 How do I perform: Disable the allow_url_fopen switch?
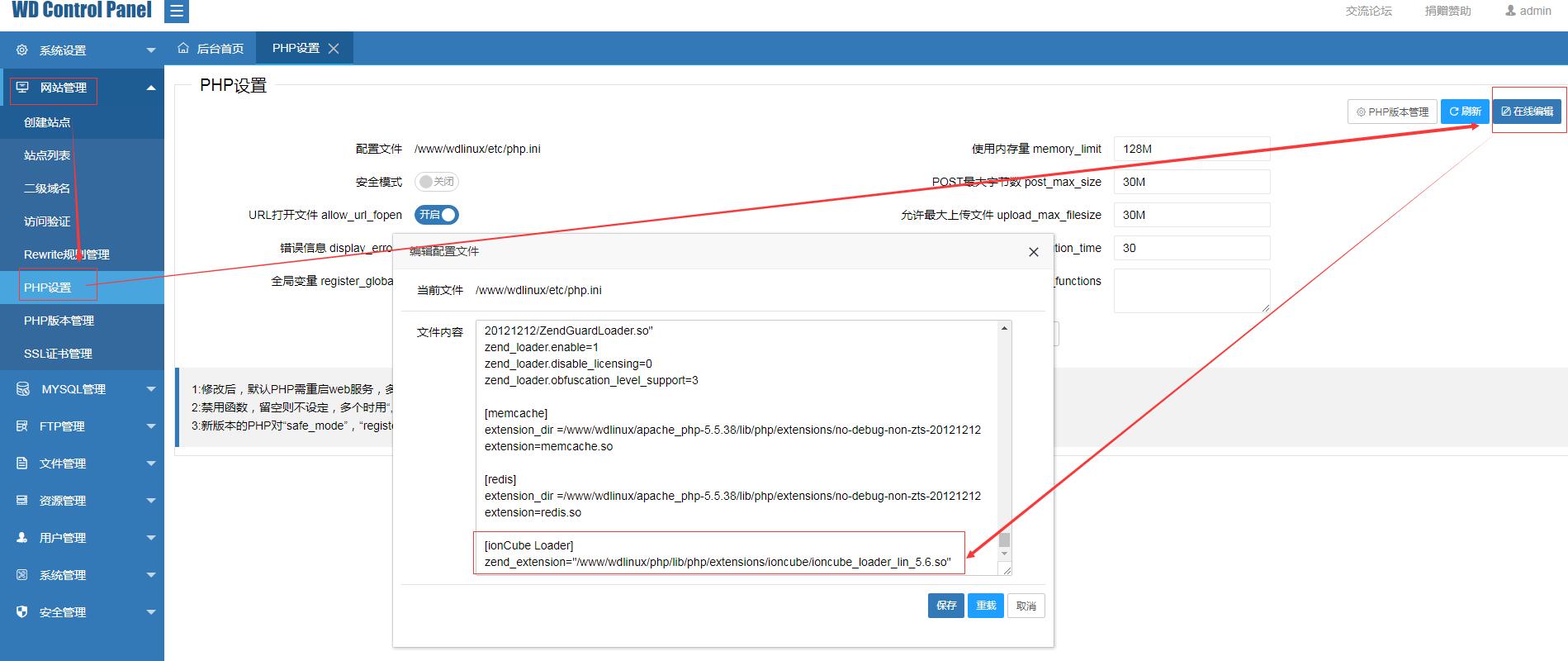click(436, 215)
